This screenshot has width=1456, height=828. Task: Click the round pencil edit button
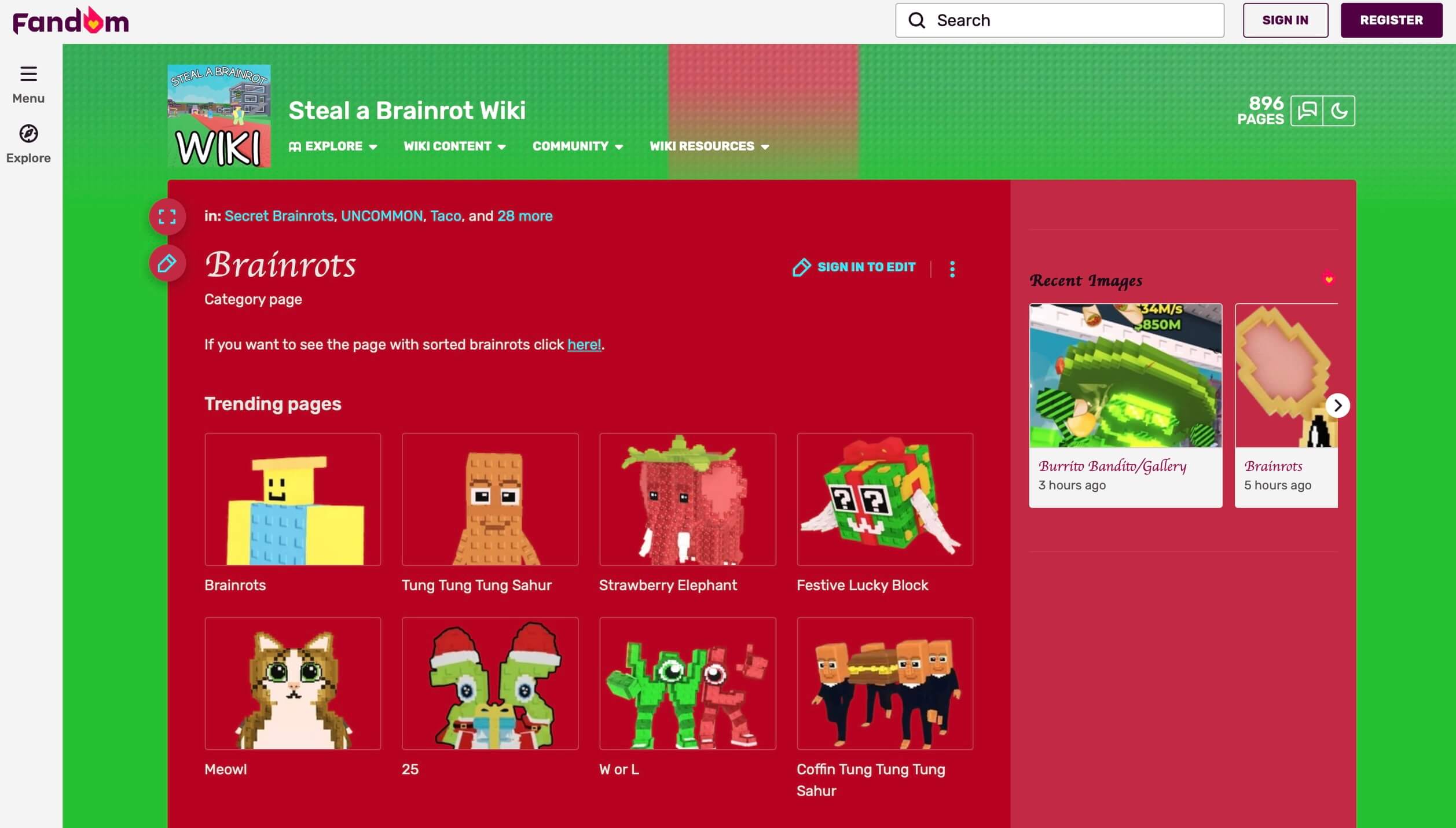tap(167, 264)
